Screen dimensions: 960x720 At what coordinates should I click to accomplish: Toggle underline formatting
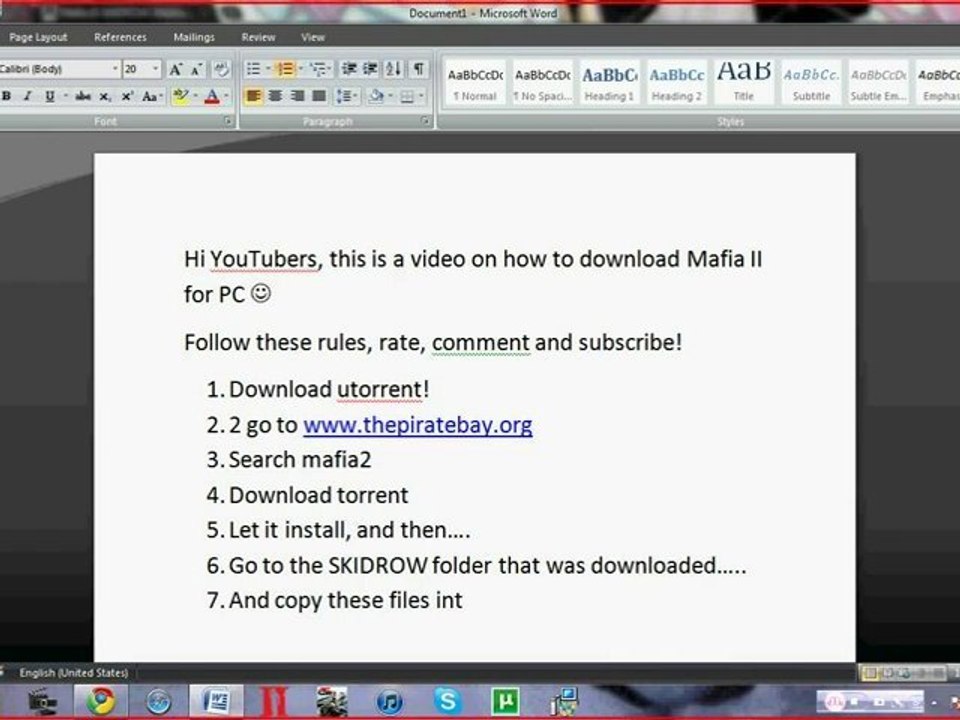tap(50, 96)
